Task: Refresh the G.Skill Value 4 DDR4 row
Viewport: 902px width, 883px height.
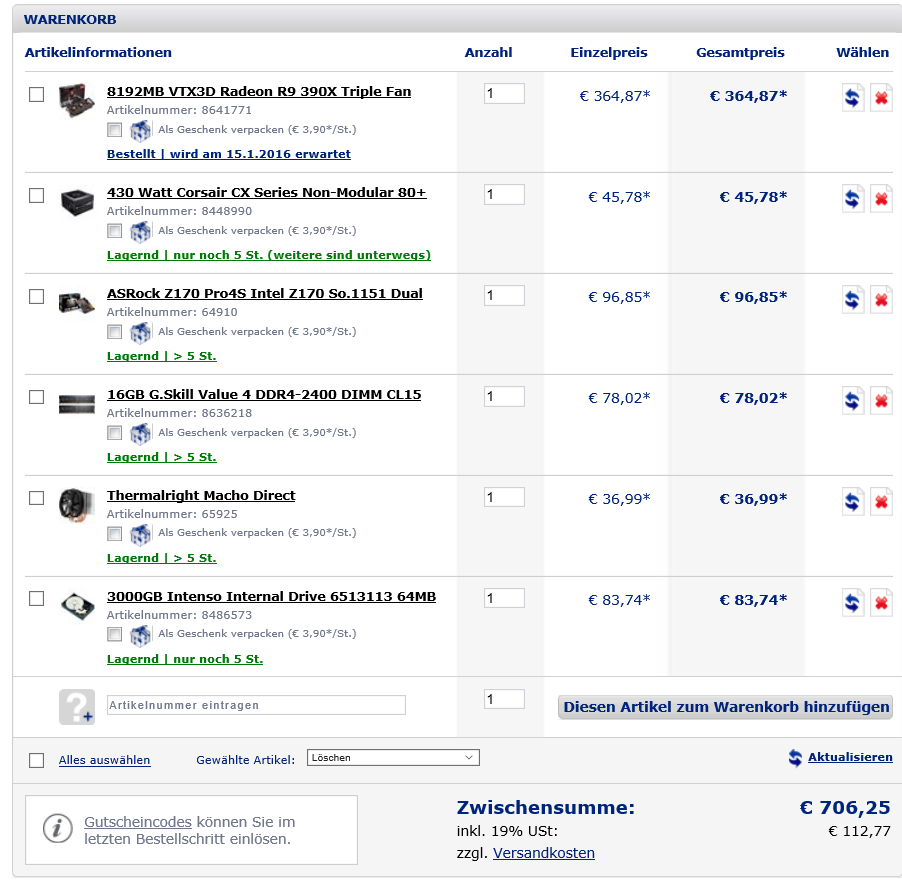Action: pos(852,401)
